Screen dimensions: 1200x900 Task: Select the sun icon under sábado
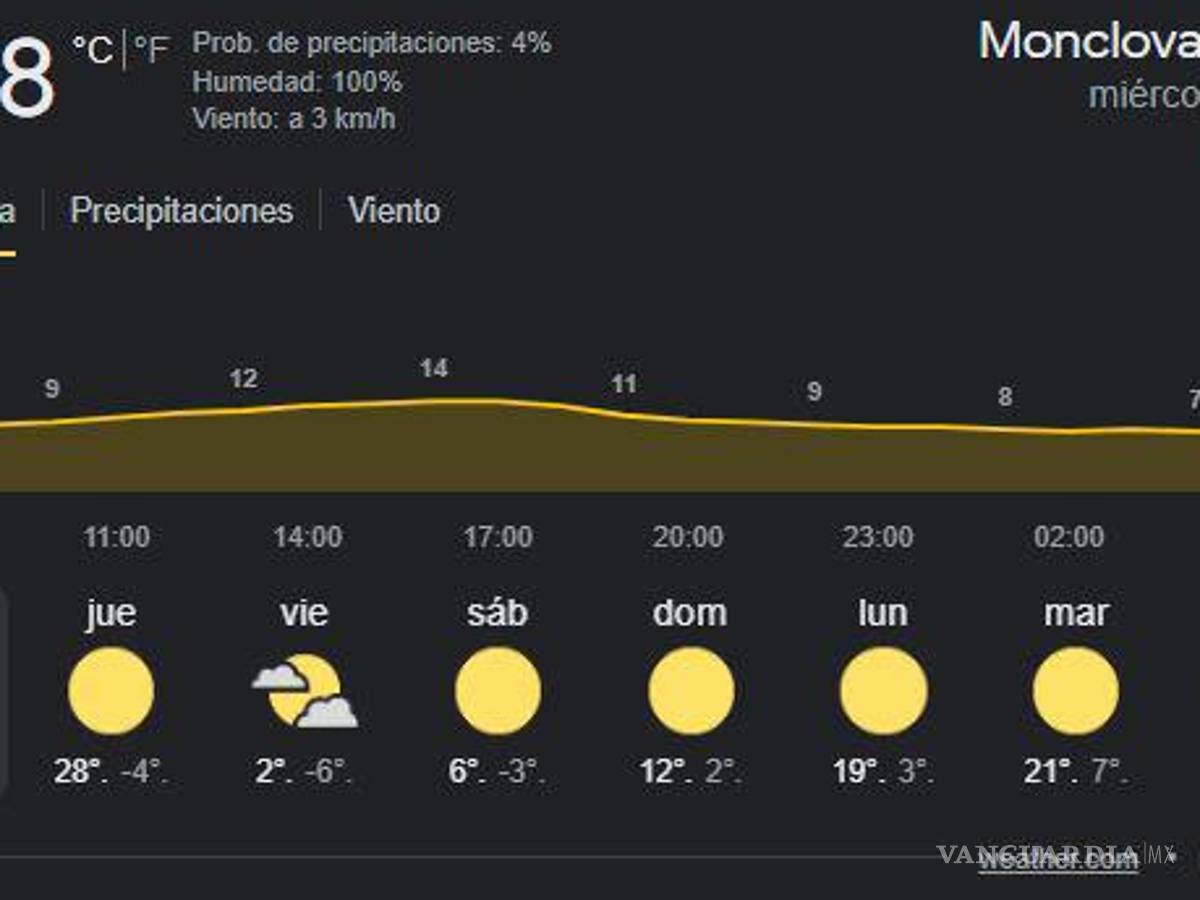497,689
